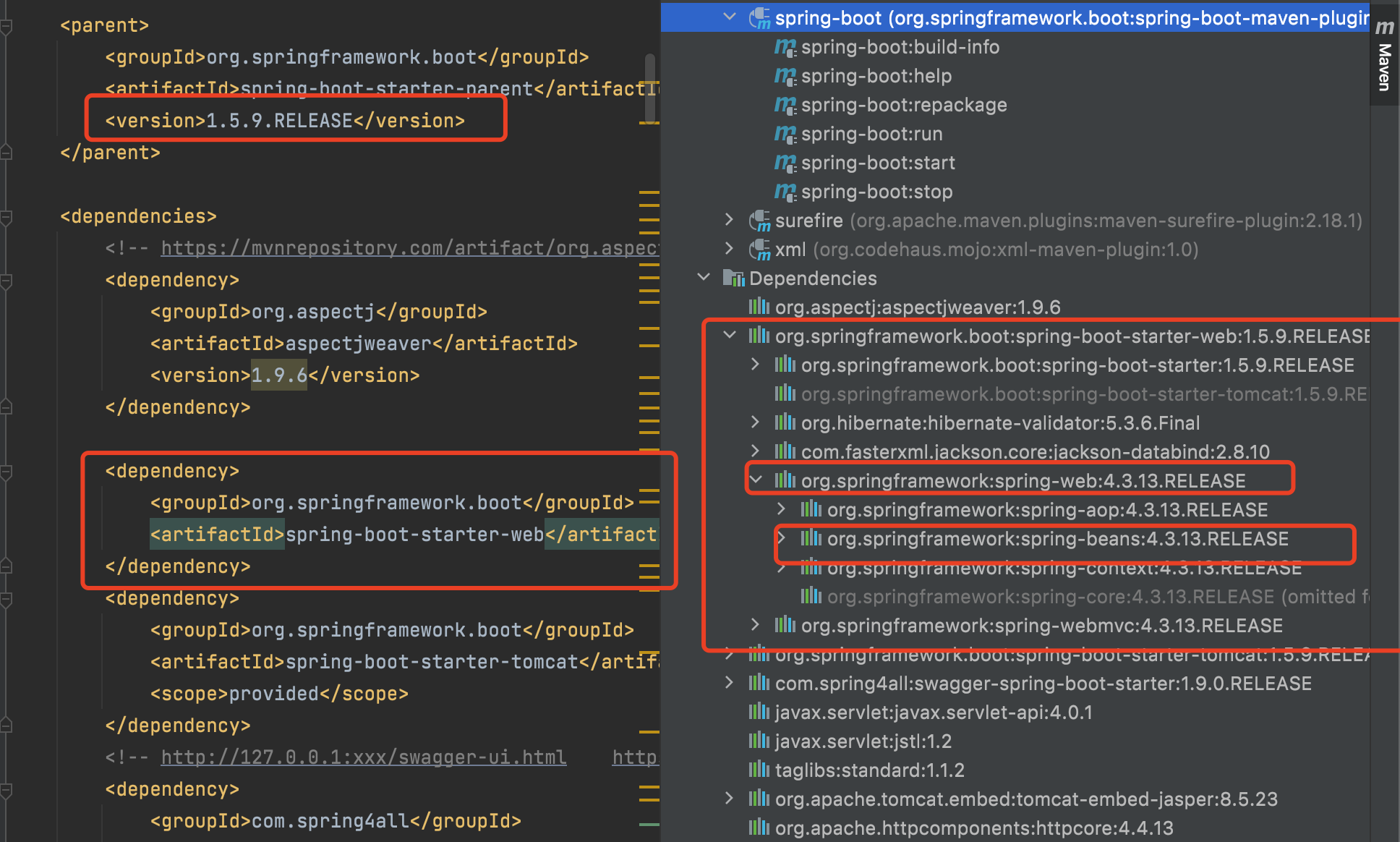Screen dimensions: 1400x842
Task: Toggle the code fold marker beside parent tag
Action: point(7,27)
